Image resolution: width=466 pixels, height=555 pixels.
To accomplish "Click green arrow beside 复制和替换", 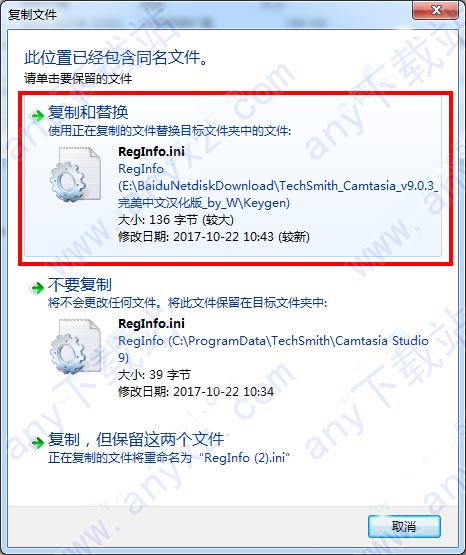I will [x=37, y=115].
